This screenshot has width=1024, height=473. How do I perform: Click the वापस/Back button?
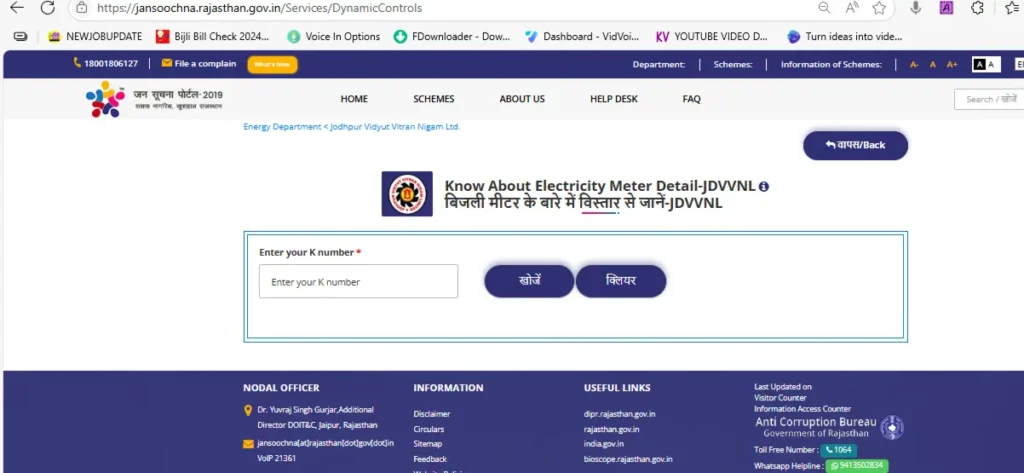855,145
